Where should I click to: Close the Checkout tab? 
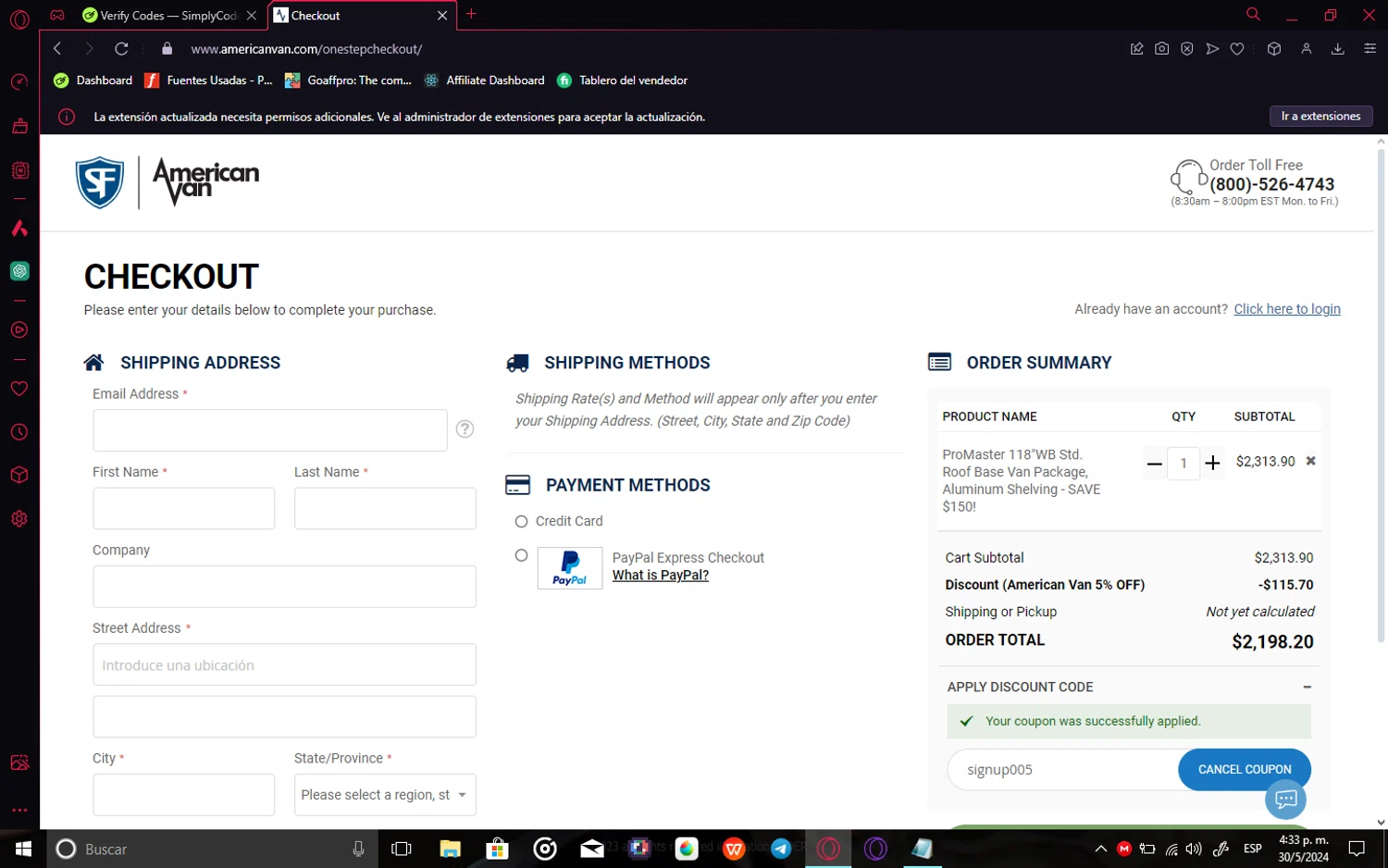441,16
